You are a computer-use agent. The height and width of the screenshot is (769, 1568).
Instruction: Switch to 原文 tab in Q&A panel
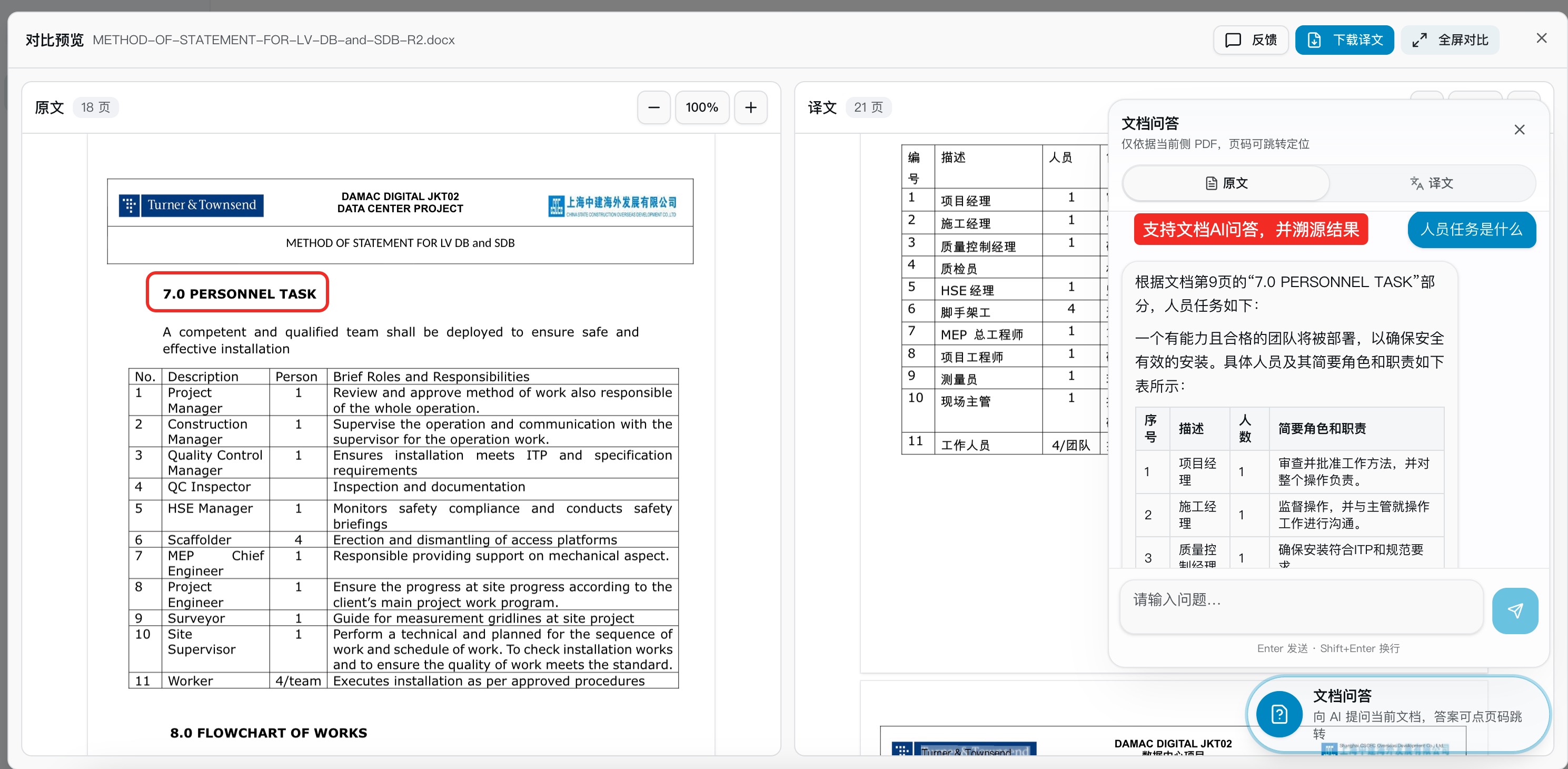(1226, 183)
